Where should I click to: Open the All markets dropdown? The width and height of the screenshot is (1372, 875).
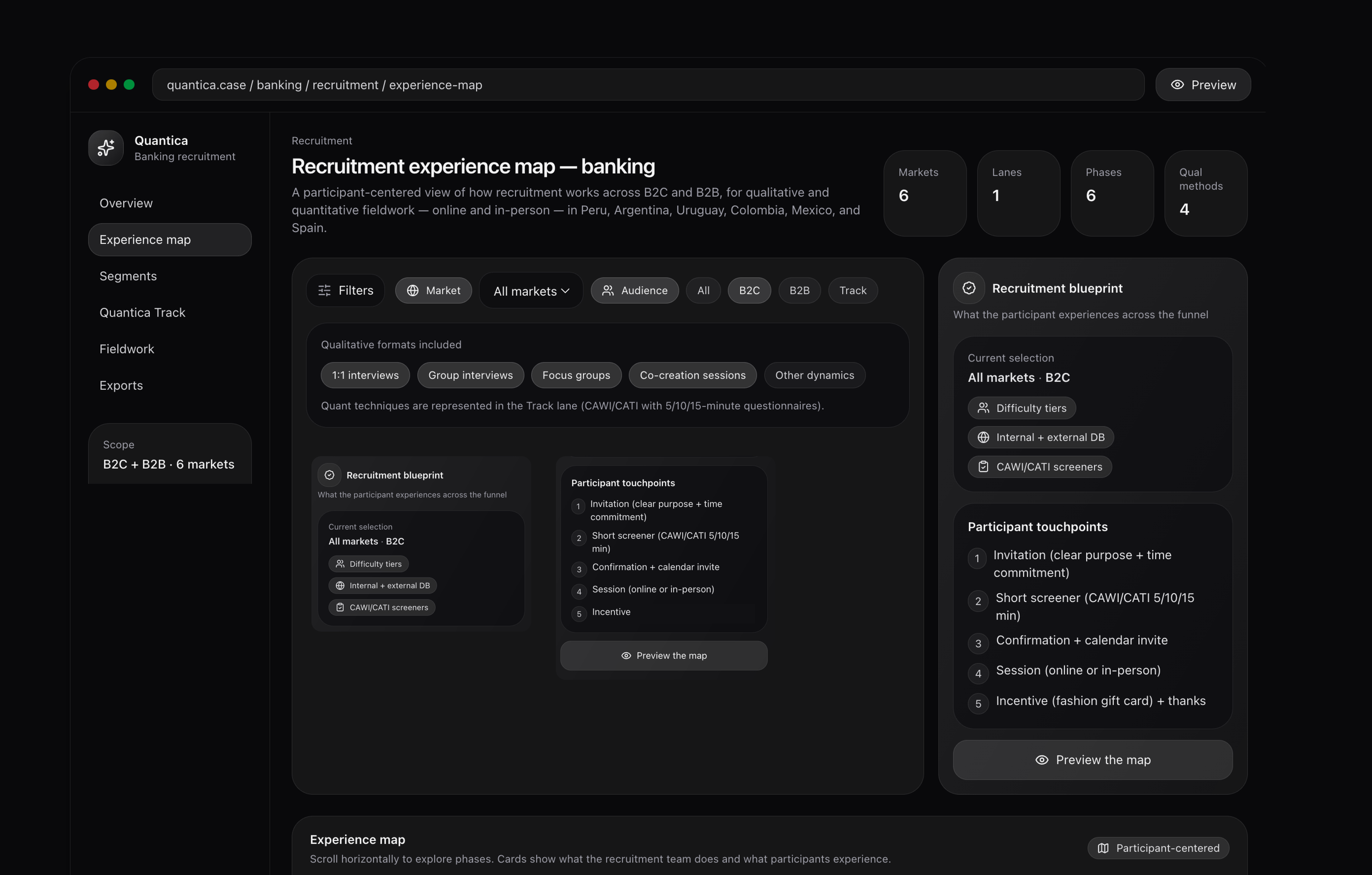[531, 291]
